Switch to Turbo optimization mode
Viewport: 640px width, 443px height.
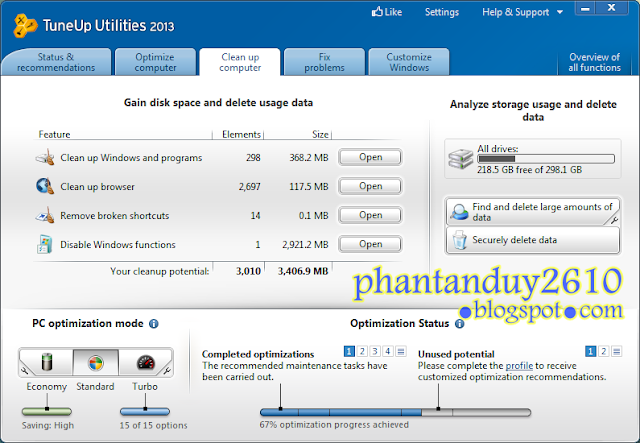pyautogui.click(x=145, y=362)
